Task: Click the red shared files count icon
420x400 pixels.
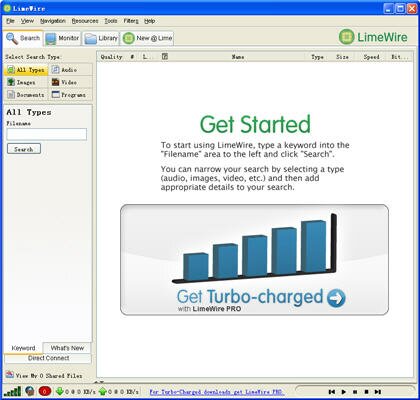Action: [45, 391]
